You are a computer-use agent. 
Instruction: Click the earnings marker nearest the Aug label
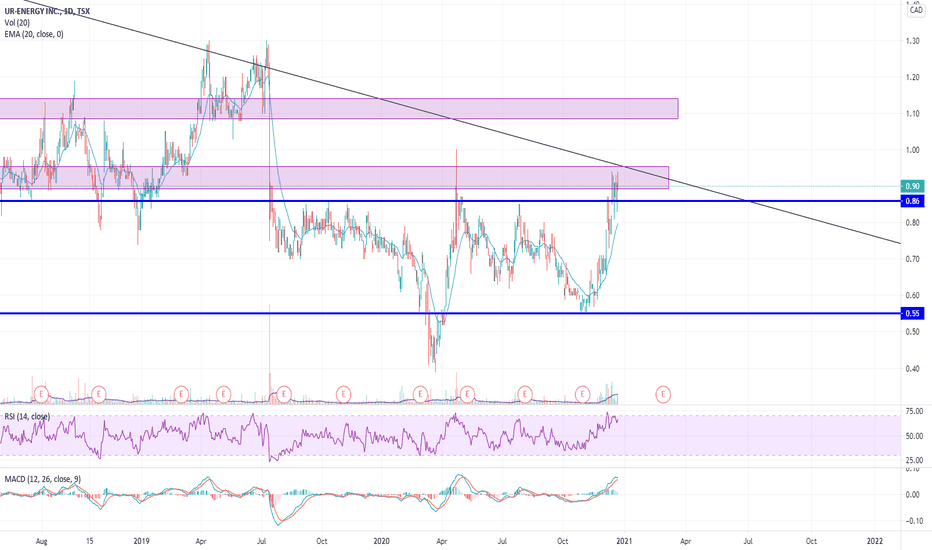[x=42, y=394]
